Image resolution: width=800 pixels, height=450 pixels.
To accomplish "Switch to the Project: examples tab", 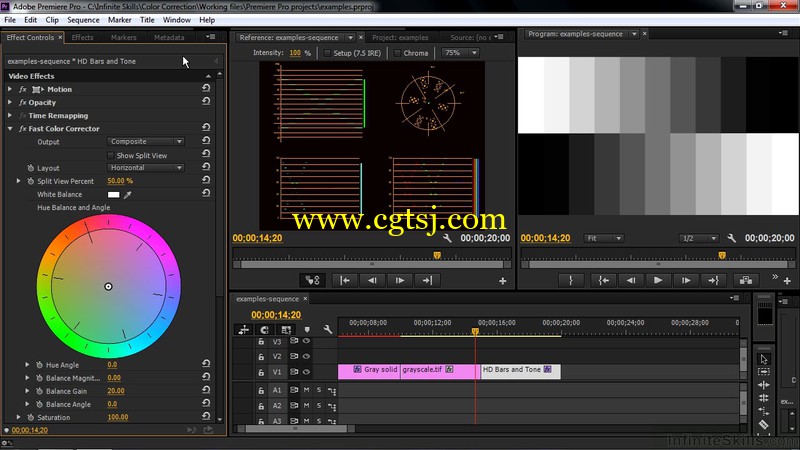I will [400, 37].
